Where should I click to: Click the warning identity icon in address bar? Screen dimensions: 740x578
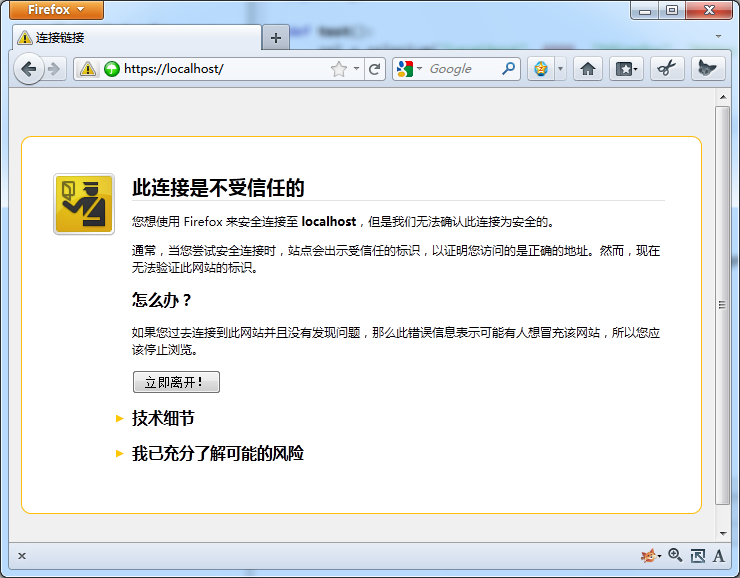[88, 69]
